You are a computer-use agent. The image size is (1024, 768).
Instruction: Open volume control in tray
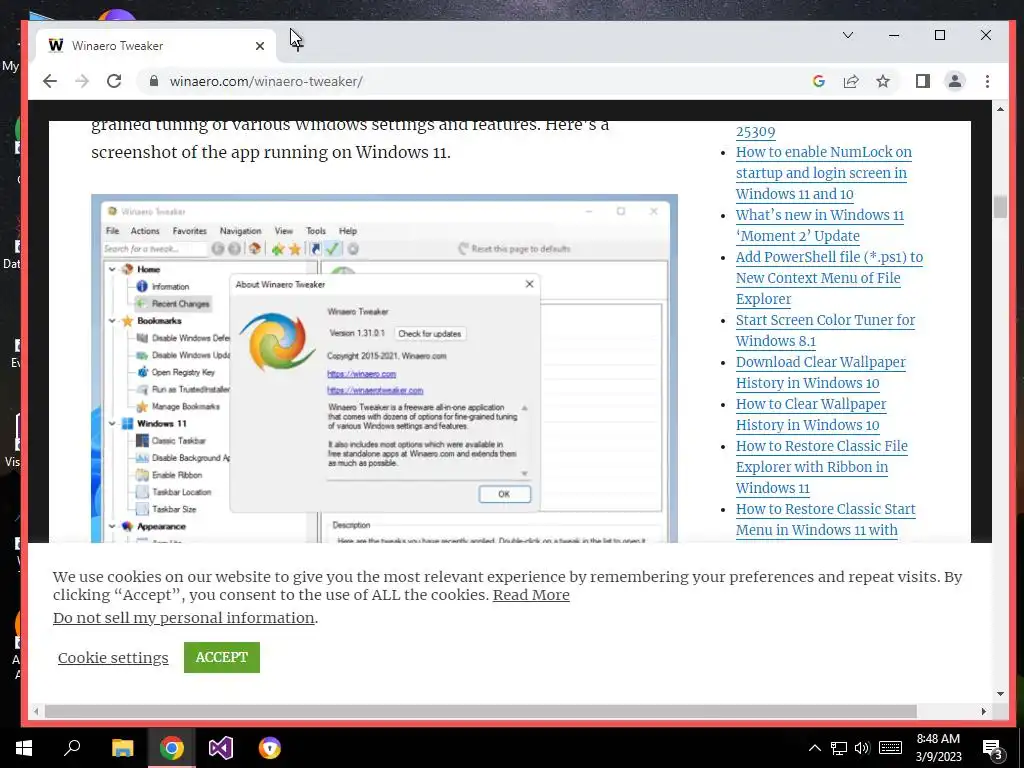(x=862, y=748)
